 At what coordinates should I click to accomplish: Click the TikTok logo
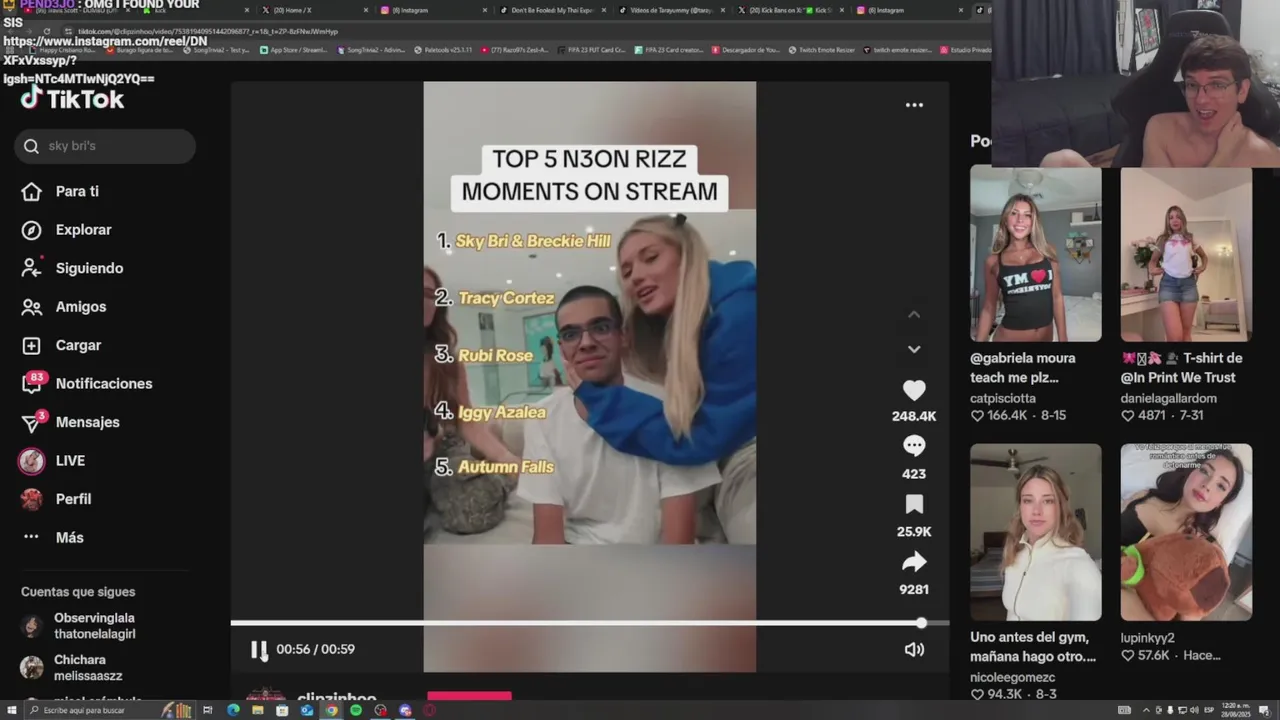click(72, 98)
